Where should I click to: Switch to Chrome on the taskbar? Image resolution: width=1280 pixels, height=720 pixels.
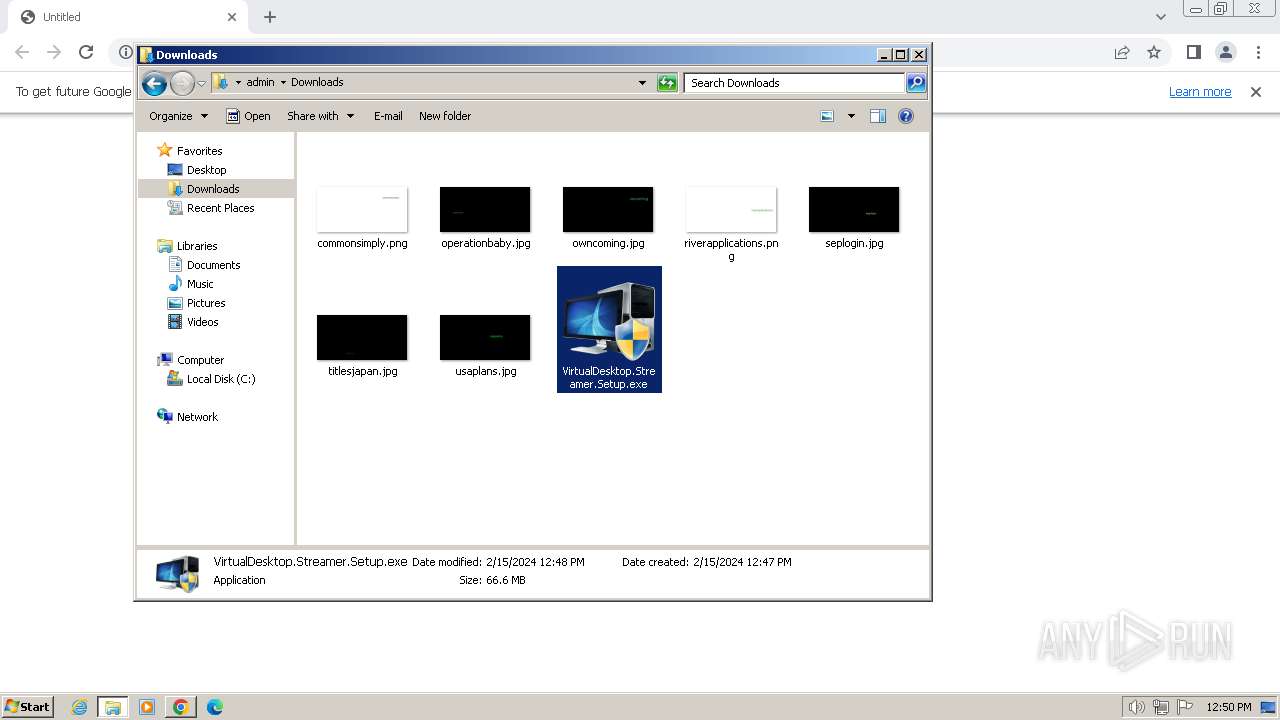[181, 707]
